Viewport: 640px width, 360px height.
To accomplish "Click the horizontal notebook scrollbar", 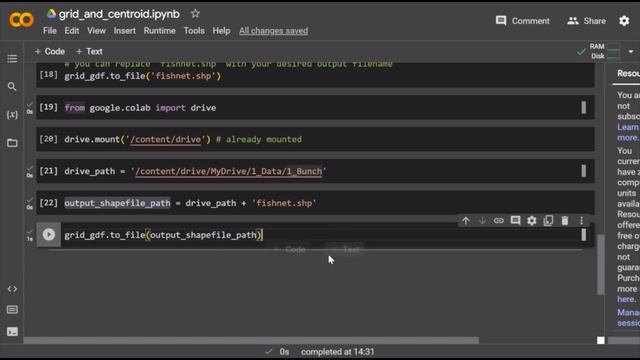I will point(251,340).
